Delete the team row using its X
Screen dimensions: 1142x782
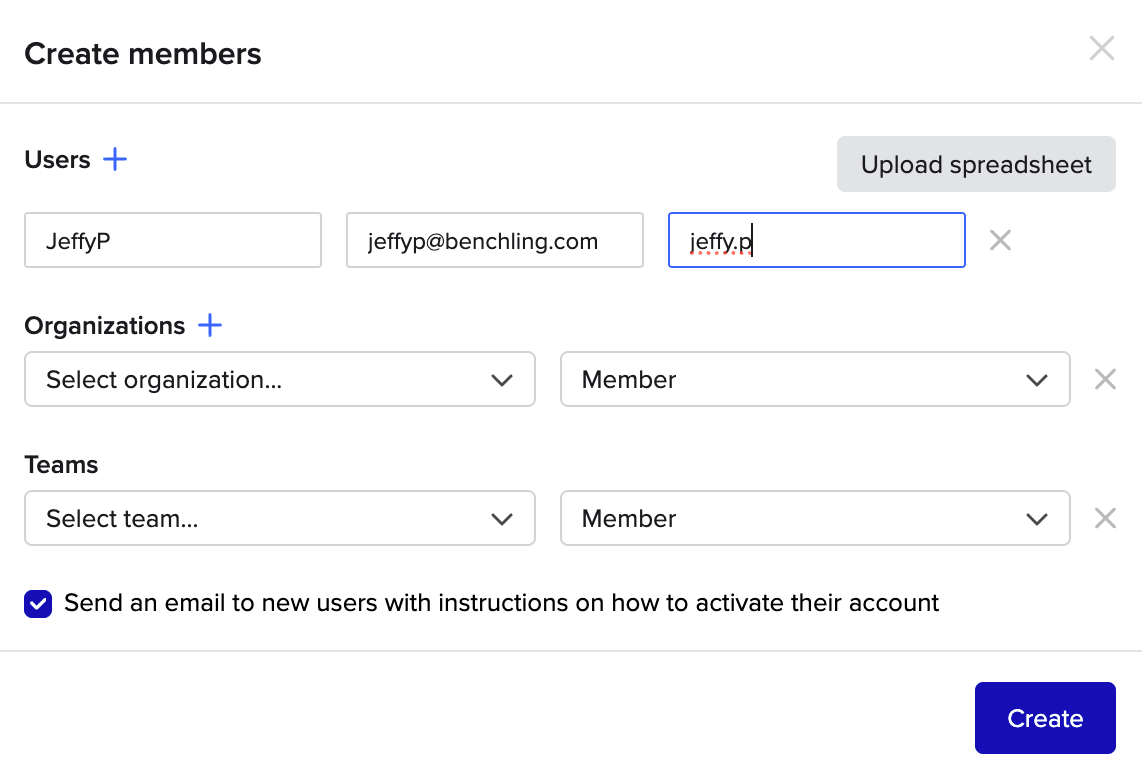point(1105,518)
